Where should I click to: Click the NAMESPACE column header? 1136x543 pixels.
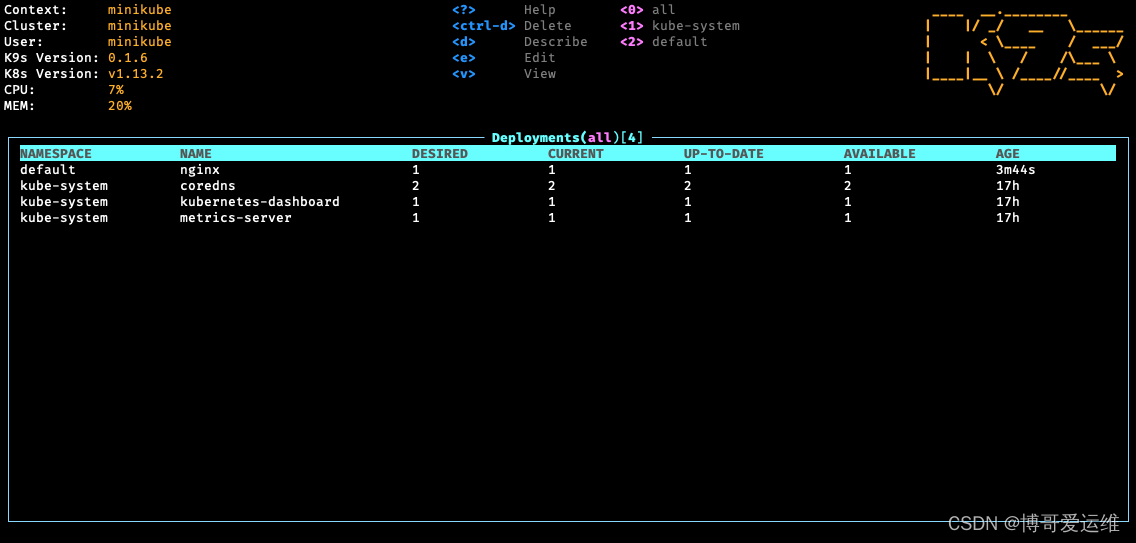point(56,154)
